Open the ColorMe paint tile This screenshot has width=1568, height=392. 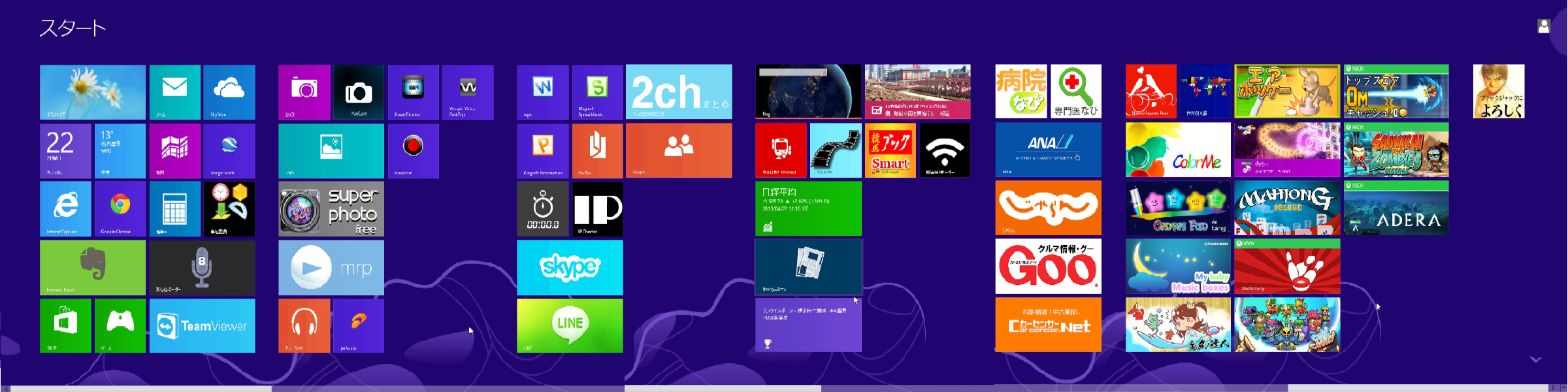(x=1178, y=150)
